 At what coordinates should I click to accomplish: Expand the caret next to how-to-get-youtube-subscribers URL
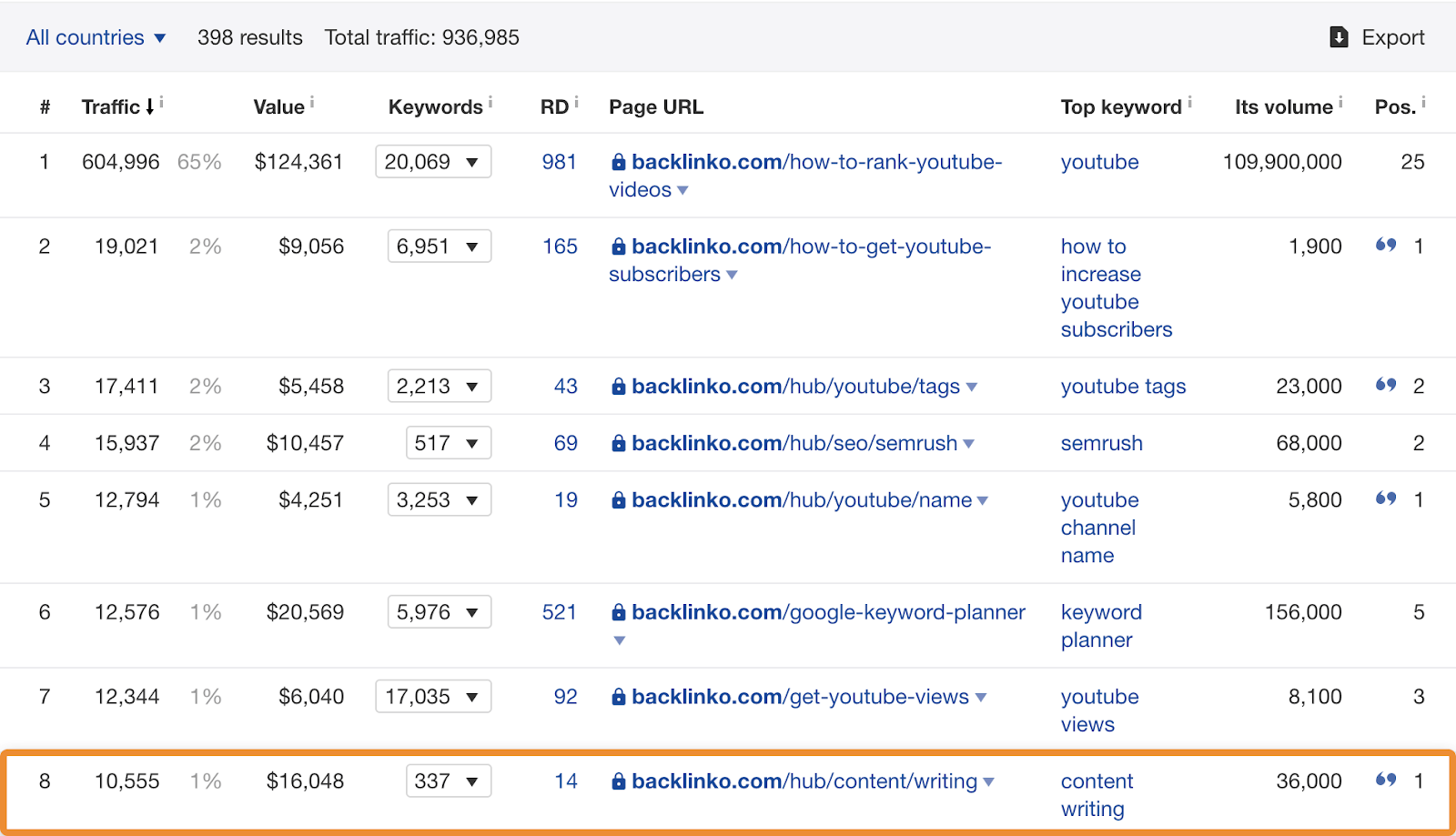(x=733, y=274)
